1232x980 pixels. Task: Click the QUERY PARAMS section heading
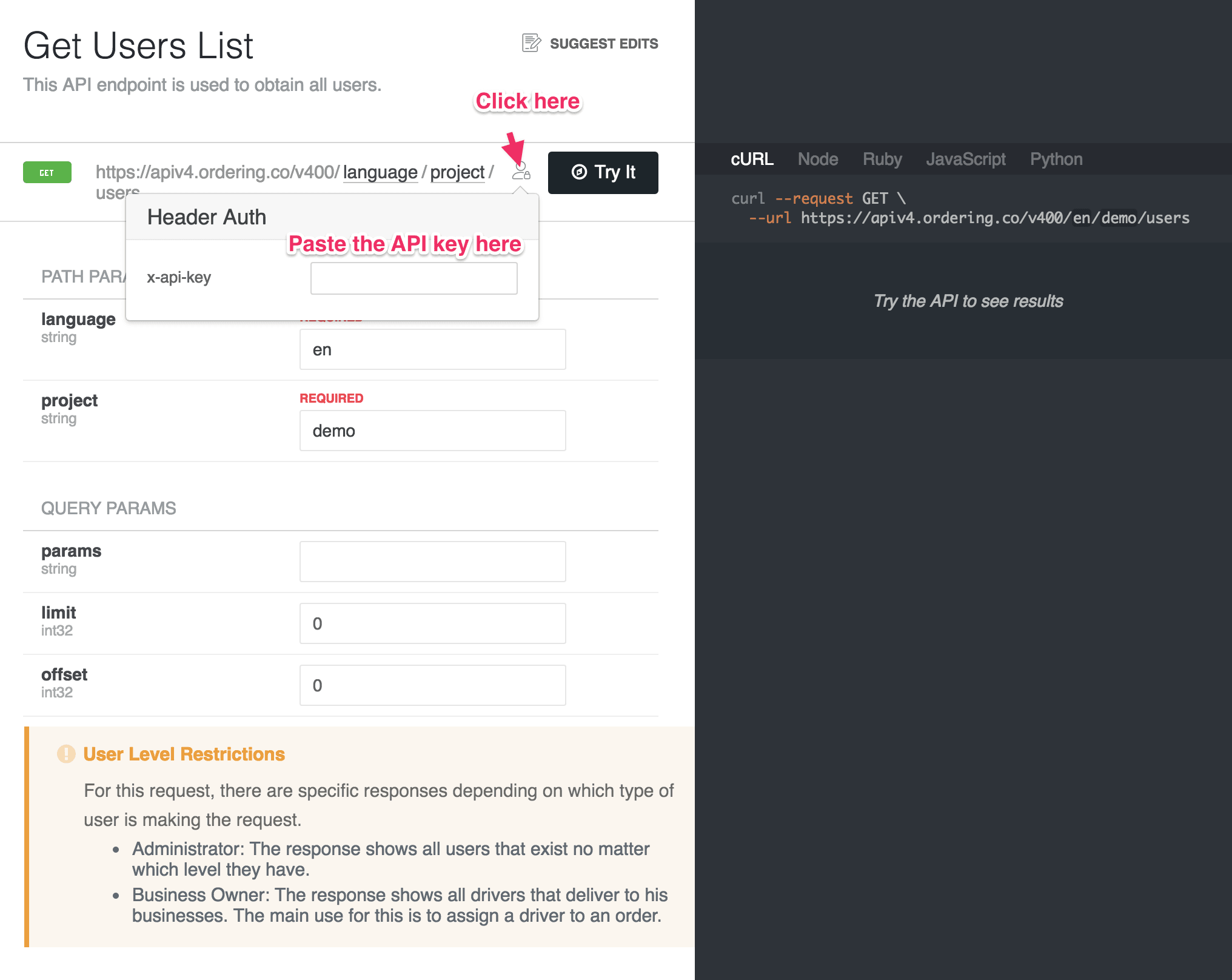[109, 508]
